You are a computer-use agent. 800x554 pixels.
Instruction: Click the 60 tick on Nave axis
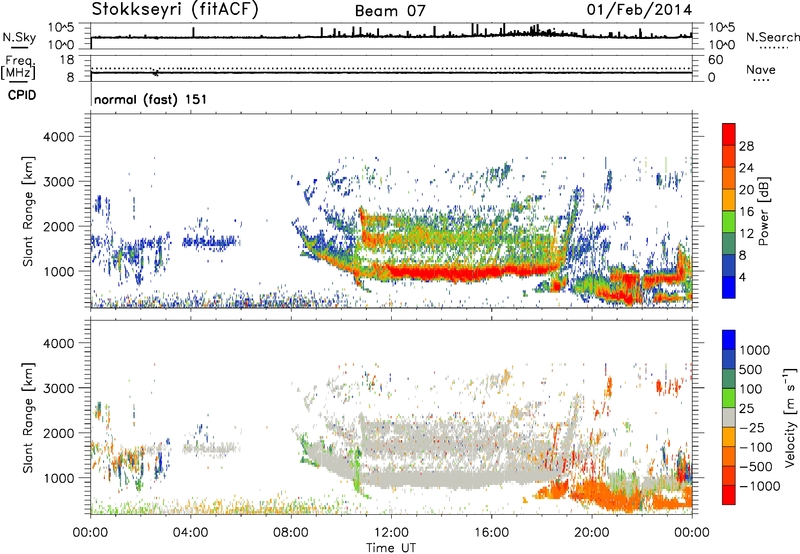coord(715,60)
